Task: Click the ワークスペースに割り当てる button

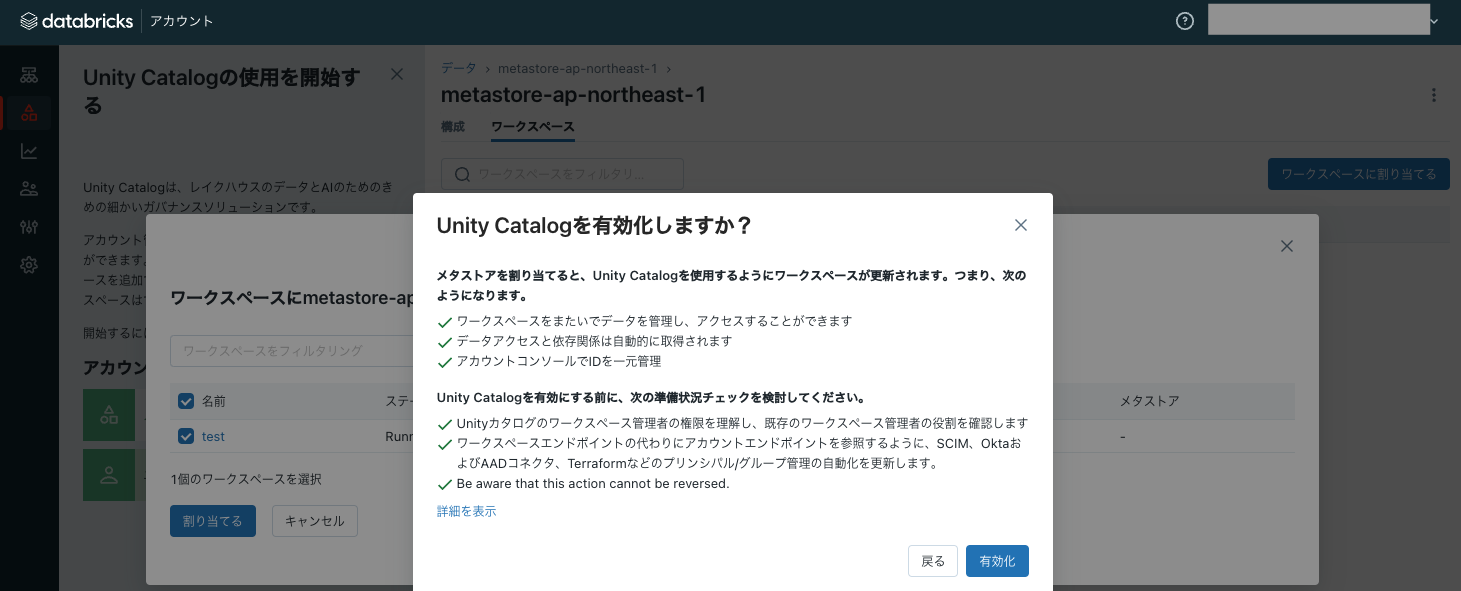Action: [1358, 173]
